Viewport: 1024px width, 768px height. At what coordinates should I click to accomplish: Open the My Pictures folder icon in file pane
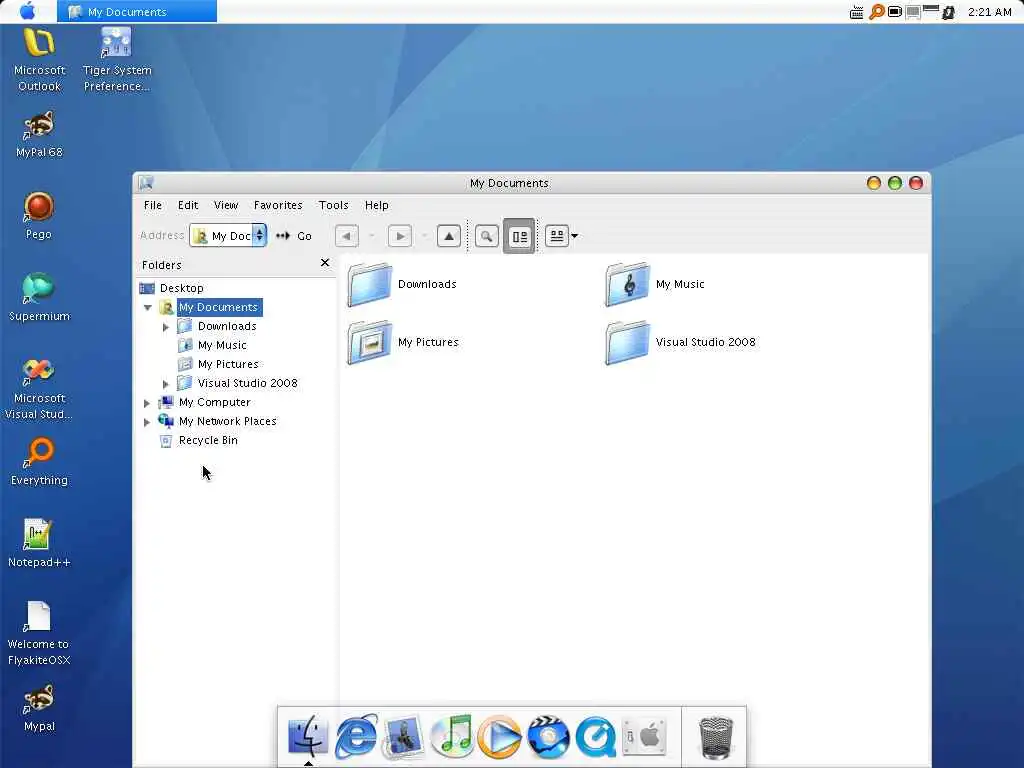(370, 342)
